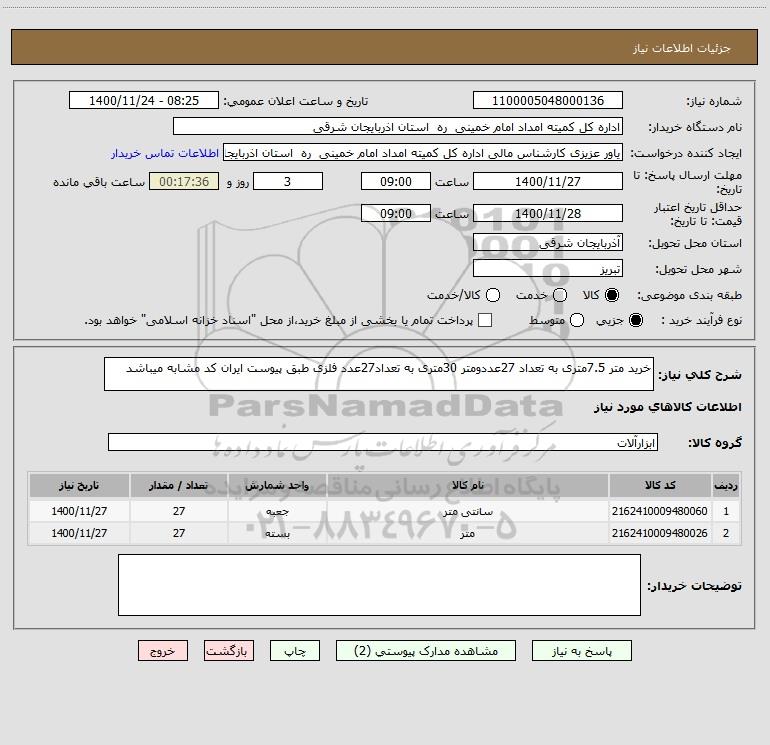The width and height of the screenshot is (770, 745).
Task: Click product code 2162410009480060
Action: pos(660,511)
